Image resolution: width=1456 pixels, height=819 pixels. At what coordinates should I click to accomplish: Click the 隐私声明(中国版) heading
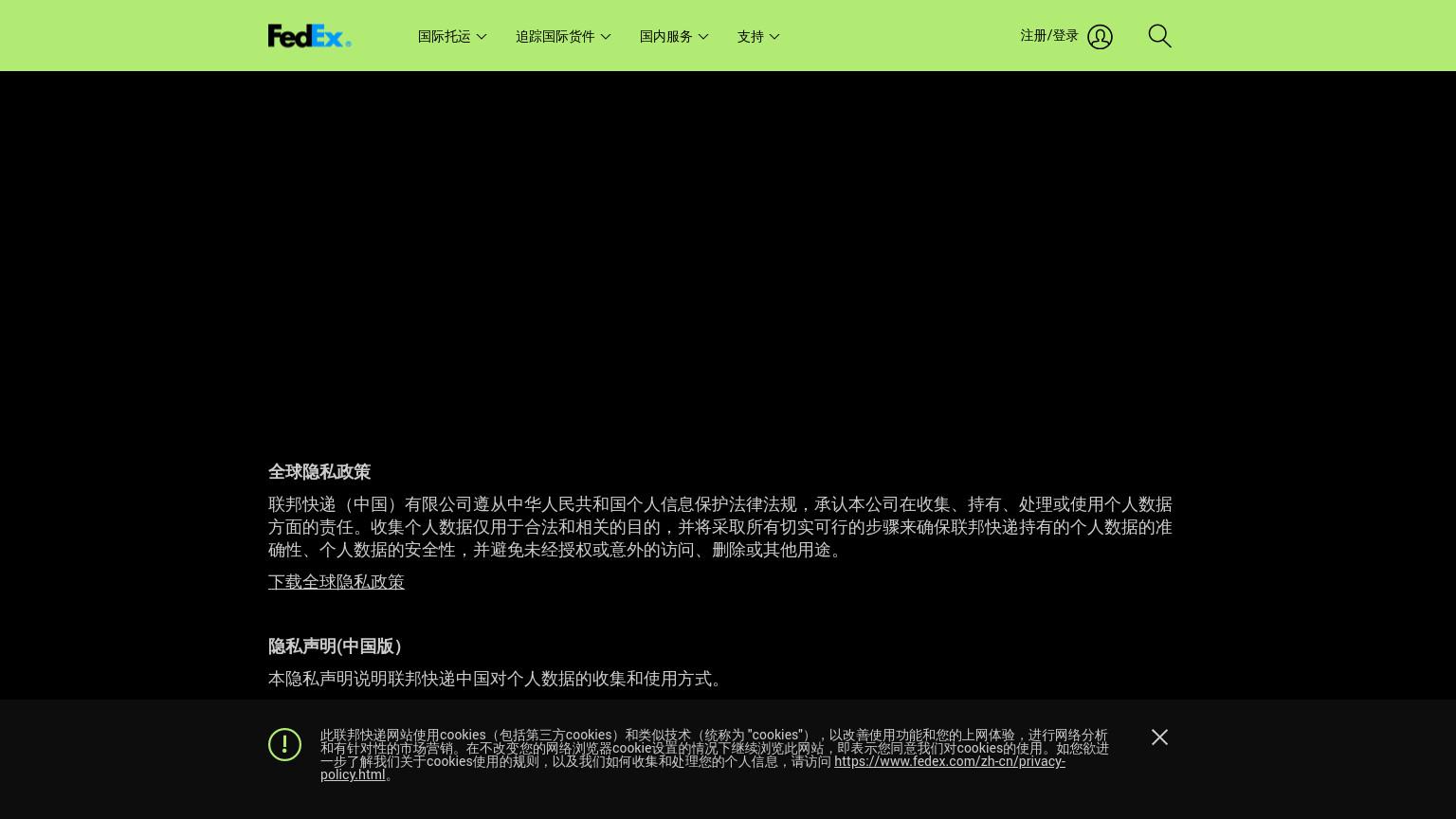(335, 646)
